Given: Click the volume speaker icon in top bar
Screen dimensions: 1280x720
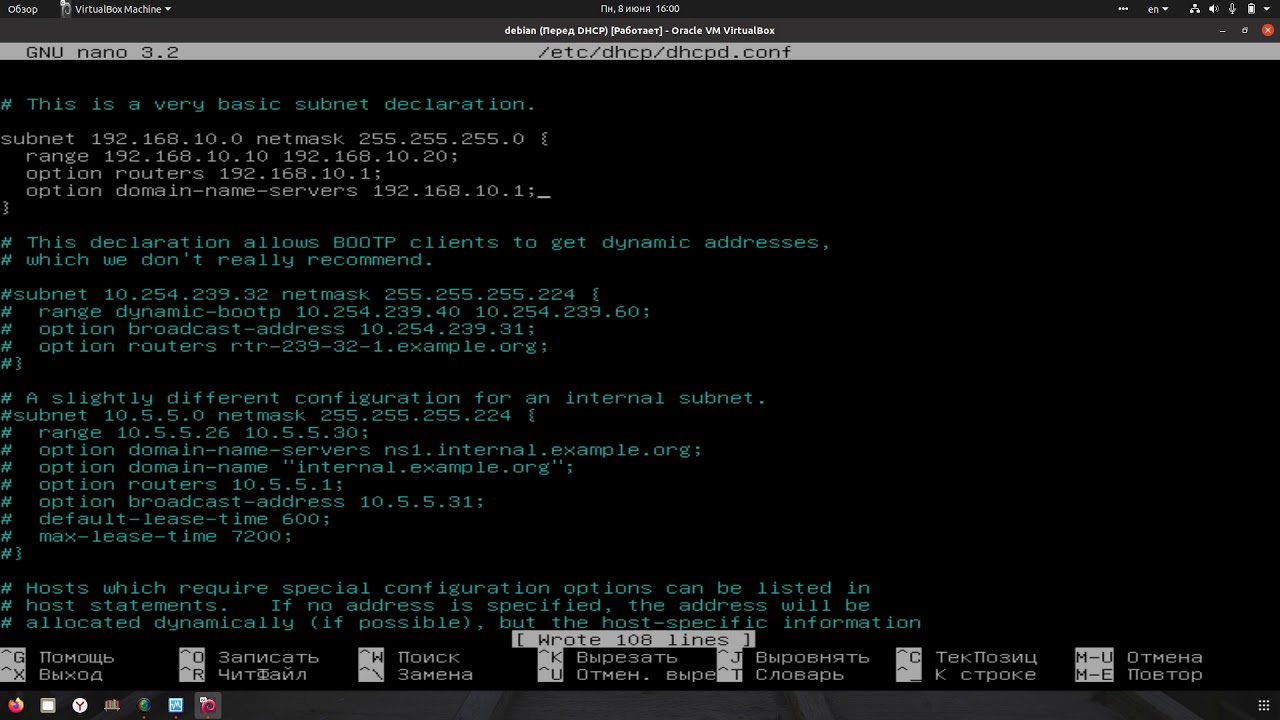Looking at the screenshot, I should tap(1214, 9).
